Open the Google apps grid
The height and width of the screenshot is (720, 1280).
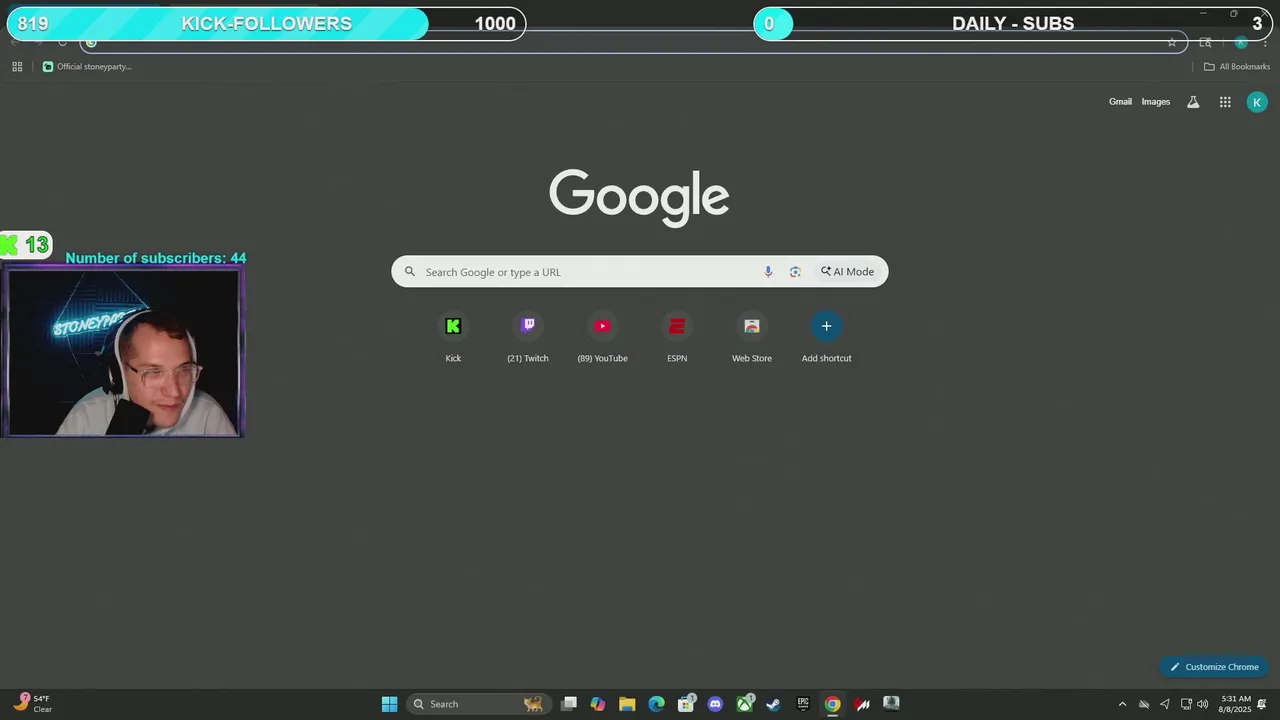click(1225, 102)
